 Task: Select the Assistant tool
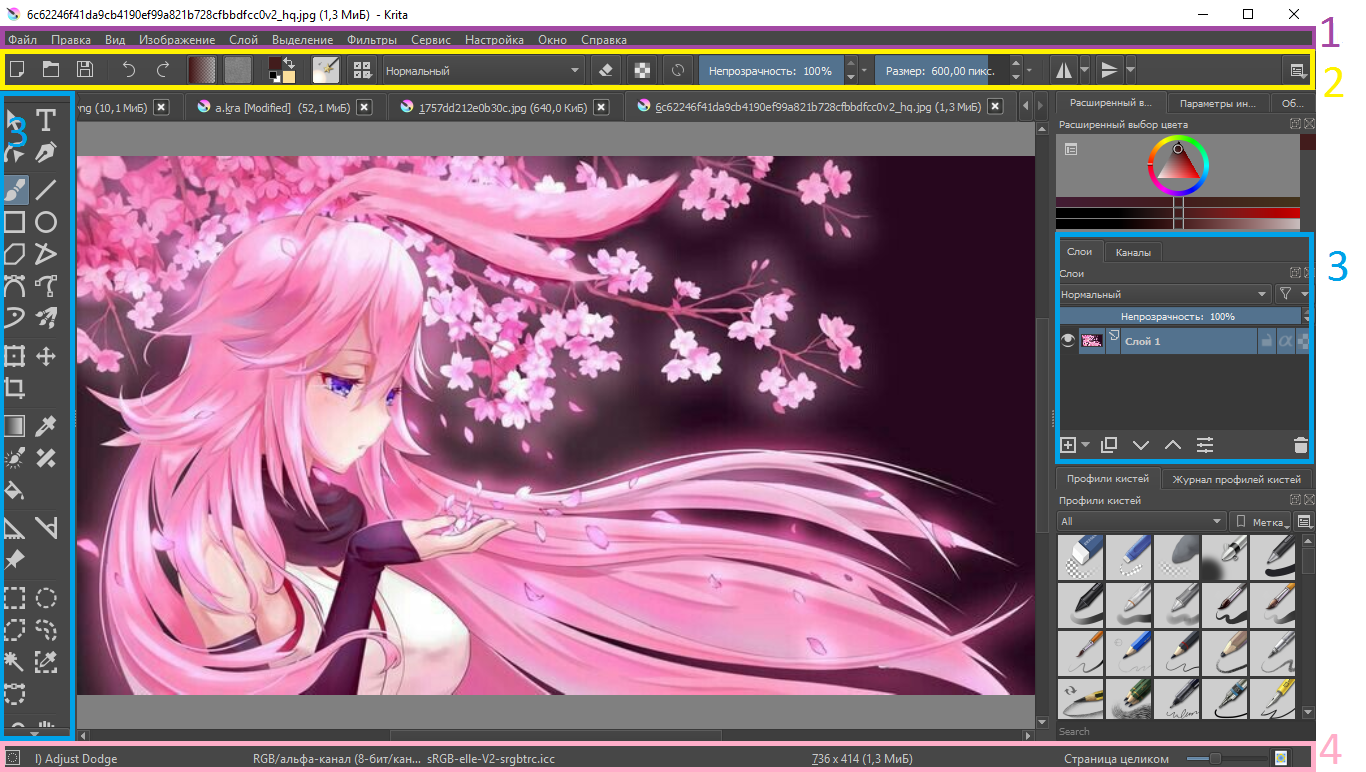(x=15, y=526)
